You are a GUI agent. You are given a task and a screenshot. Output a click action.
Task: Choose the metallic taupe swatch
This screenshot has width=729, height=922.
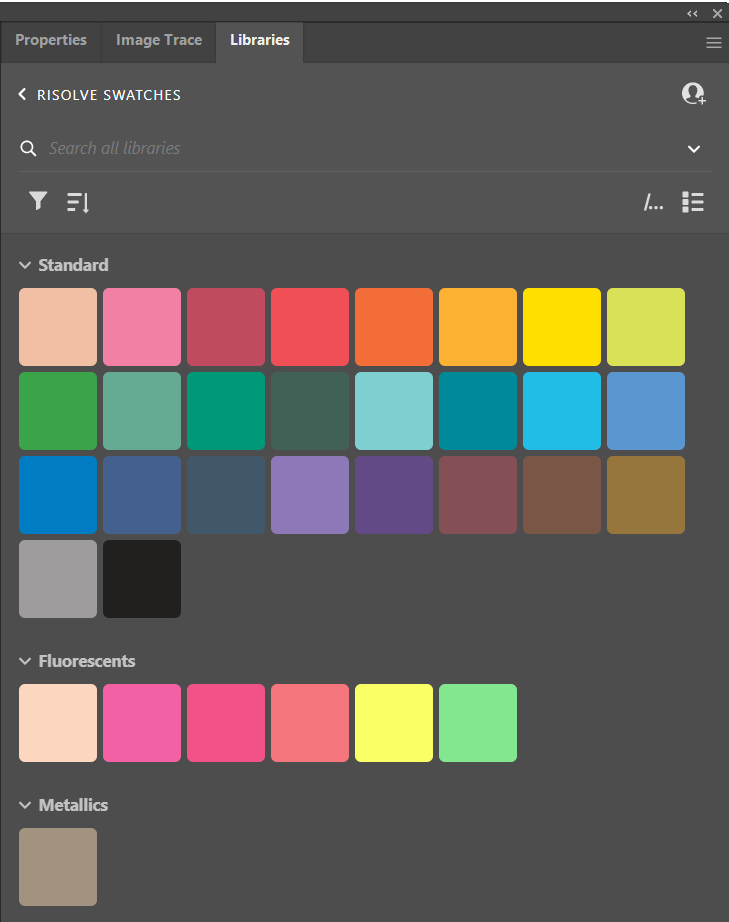pos(58,867)
